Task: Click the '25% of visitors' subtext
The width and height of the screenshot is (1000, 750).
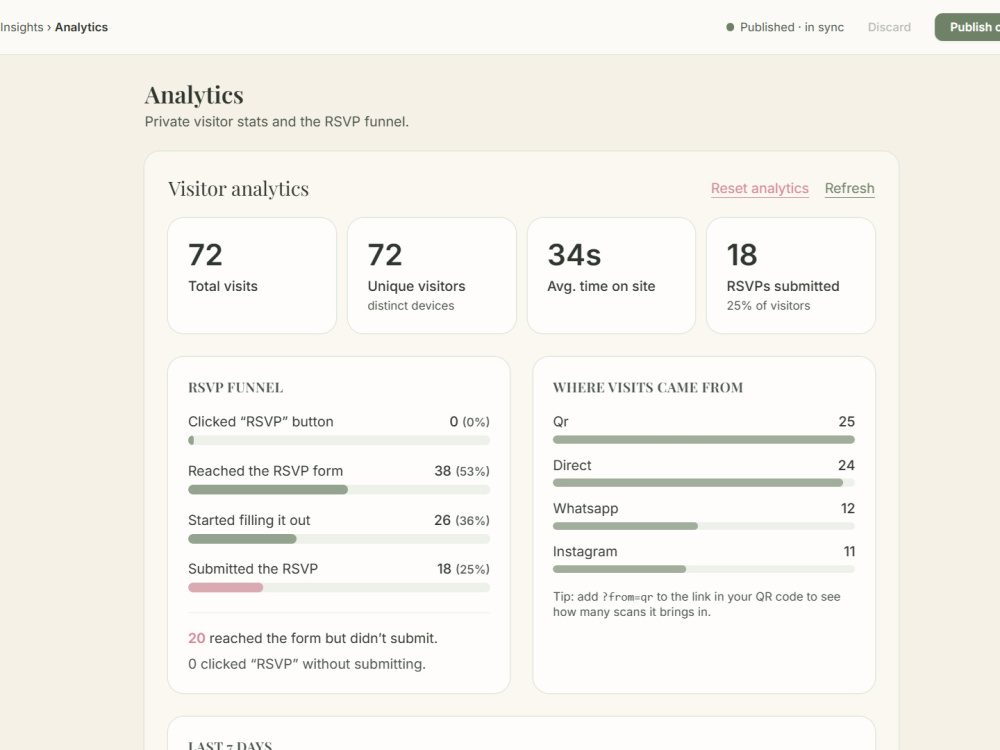Action: 768,305
